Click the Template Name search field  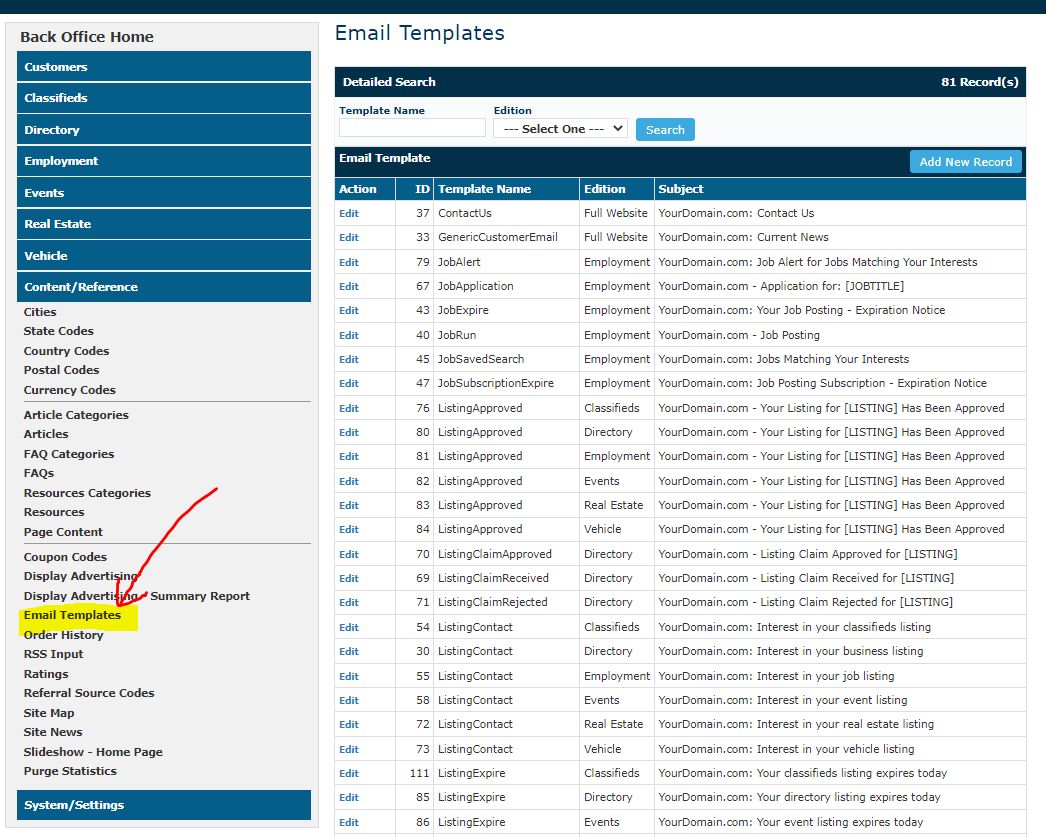point(412,127)
